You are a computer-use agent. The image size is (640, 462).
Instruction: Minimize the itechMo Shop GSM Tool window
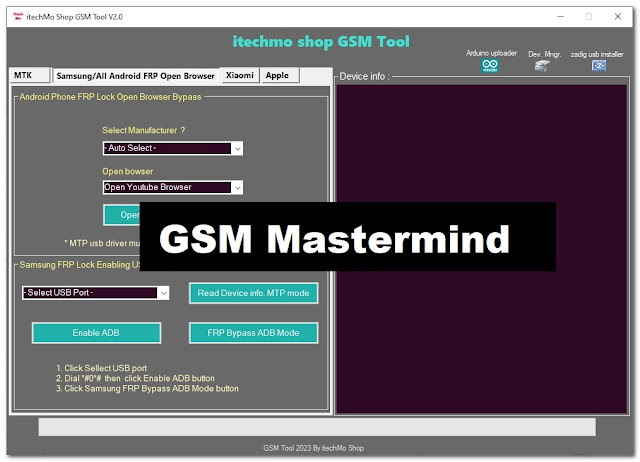560,17
